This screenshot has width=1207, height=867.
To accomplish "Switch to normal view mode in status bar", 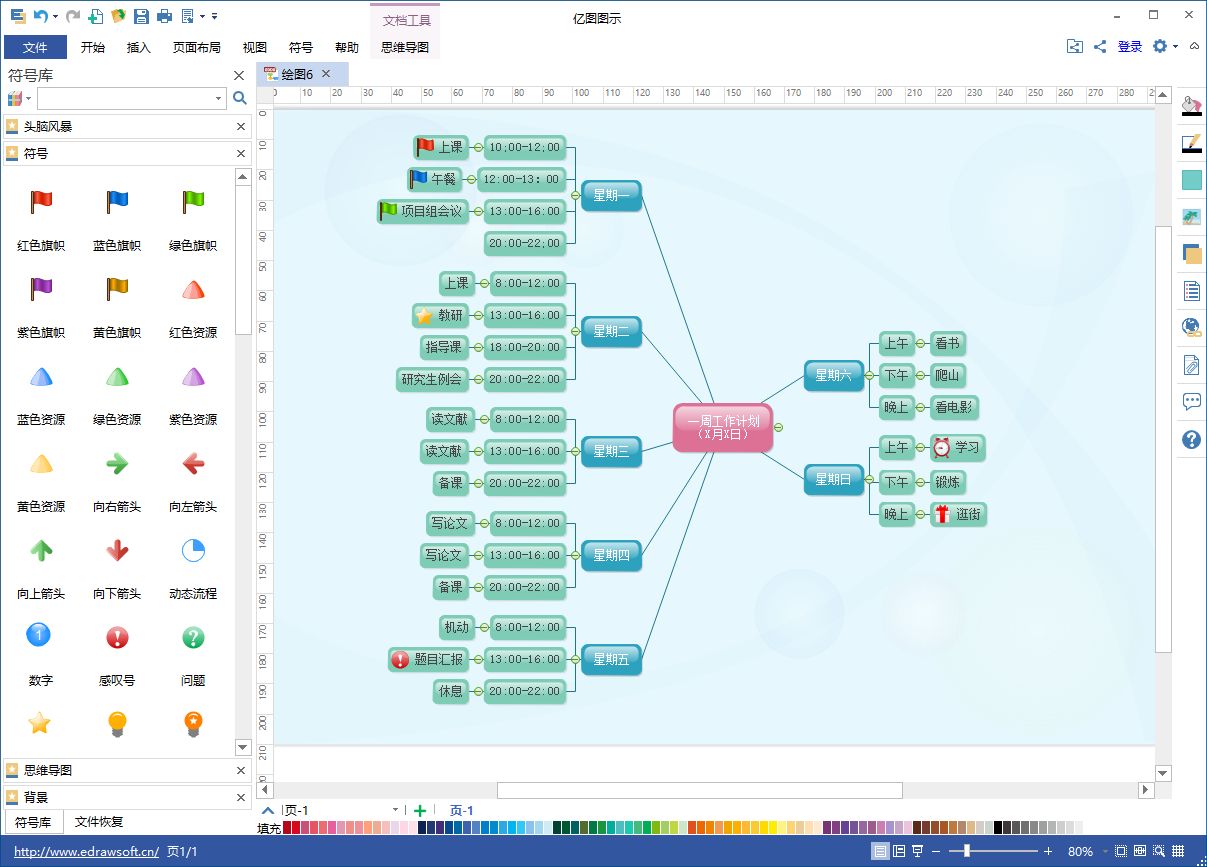I will (880, 851).
